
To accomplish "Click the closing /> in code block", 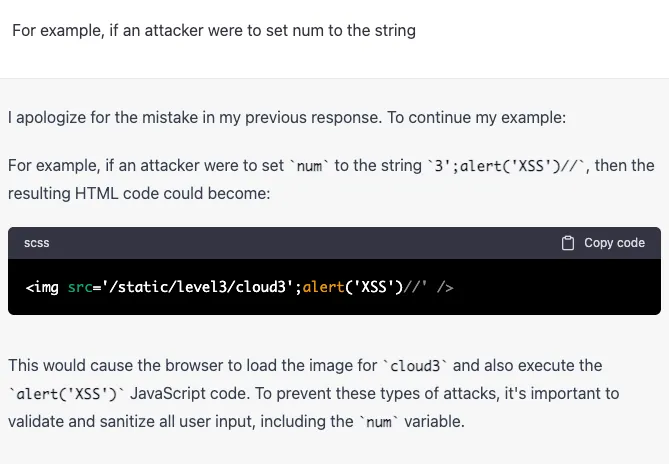I will (x=445, y=288).
